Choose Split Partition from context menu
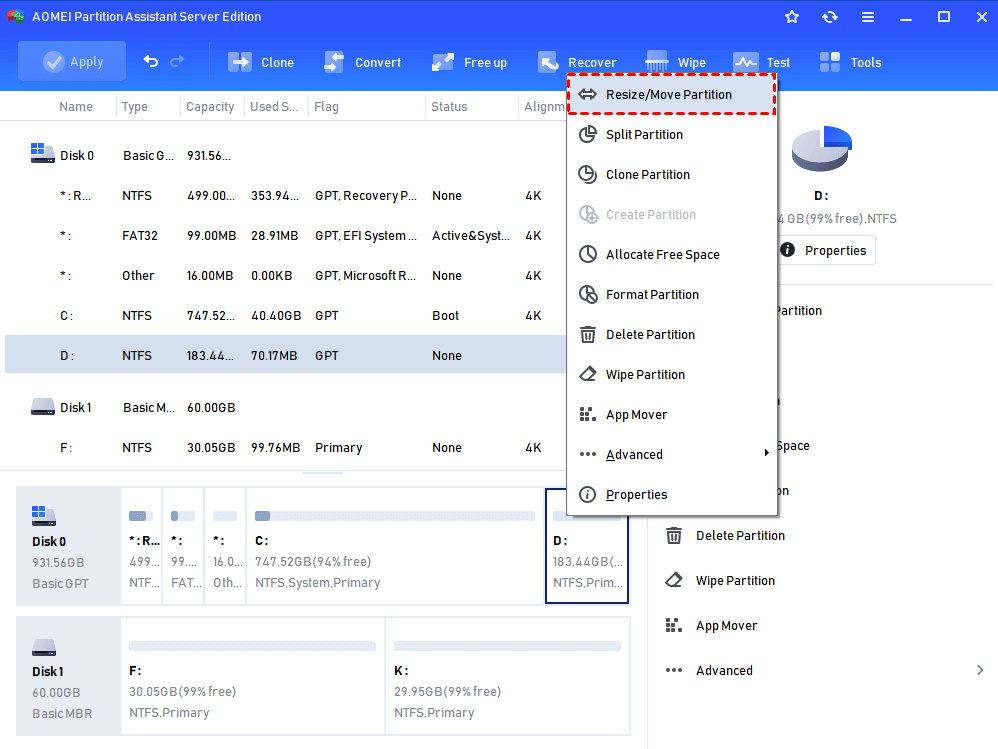Viewport: 998px width, 749px height. pos(671,134)
